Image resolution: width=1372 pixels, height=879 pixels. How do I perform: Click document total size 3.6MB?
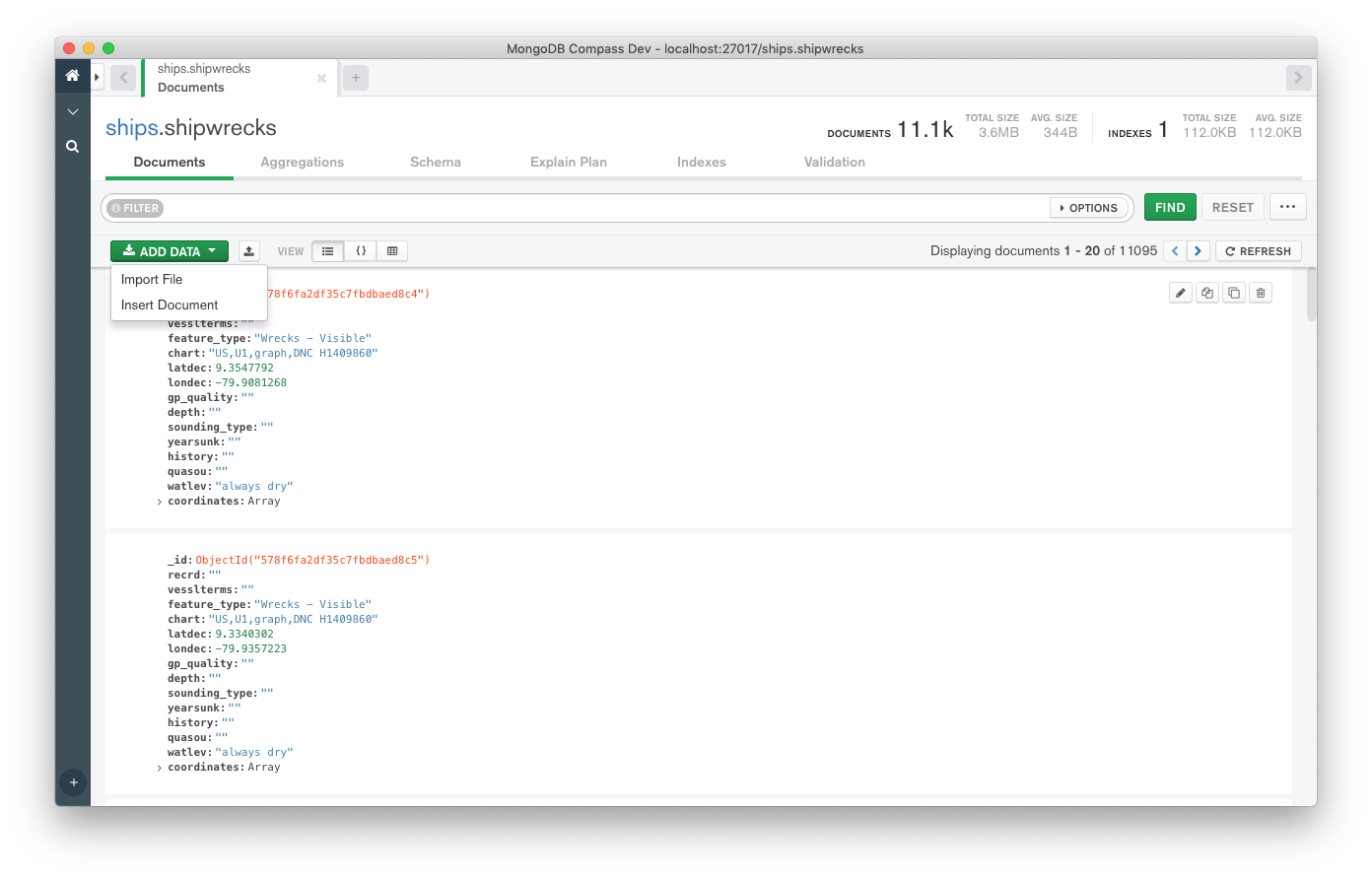click(998, 132)
